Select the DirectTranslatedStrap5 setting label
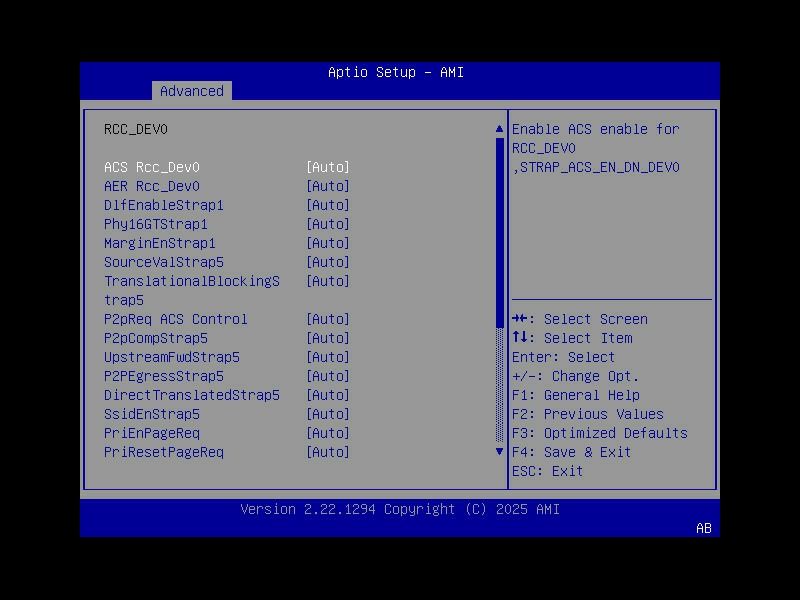Viewport: 800px width, 600px height. click(192, 395)
